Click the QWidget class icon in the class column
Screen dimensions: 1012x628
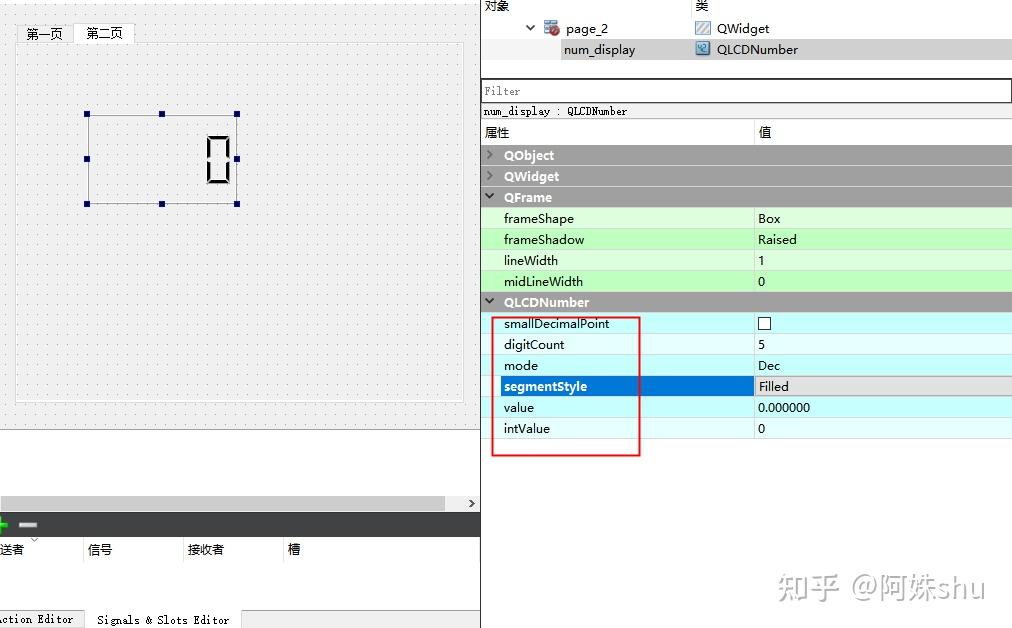coord(703,28)
